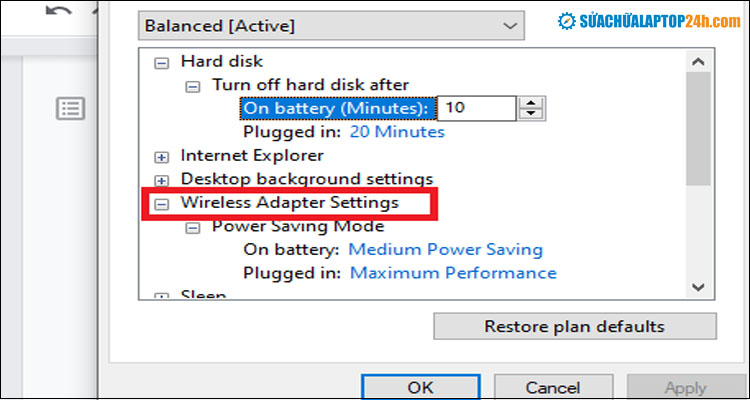Change On battery Medium Power Saving value
Viewport: 750px width, 400px height.
coord(445,249)
